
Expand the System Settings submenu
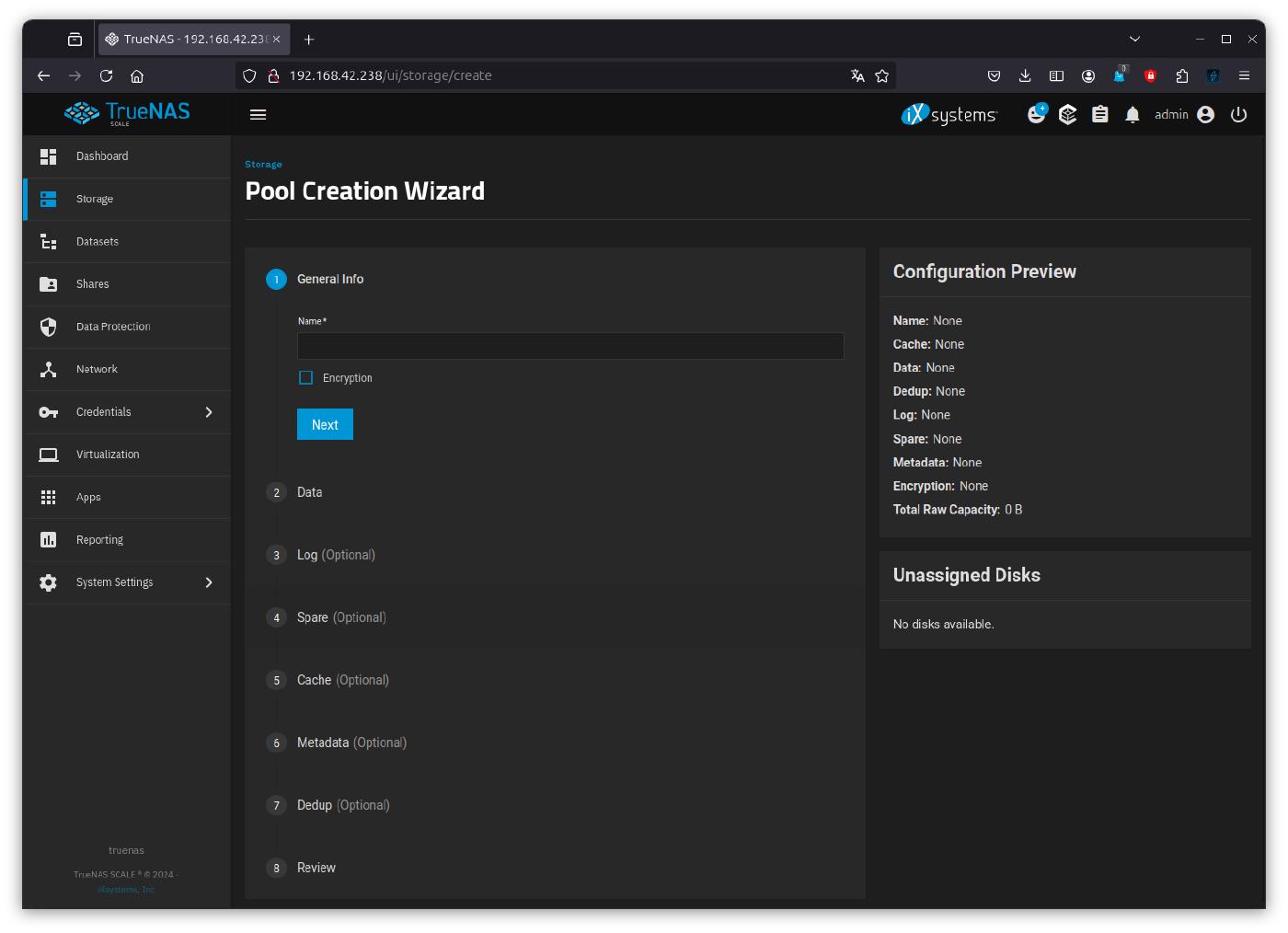point(209,582)
